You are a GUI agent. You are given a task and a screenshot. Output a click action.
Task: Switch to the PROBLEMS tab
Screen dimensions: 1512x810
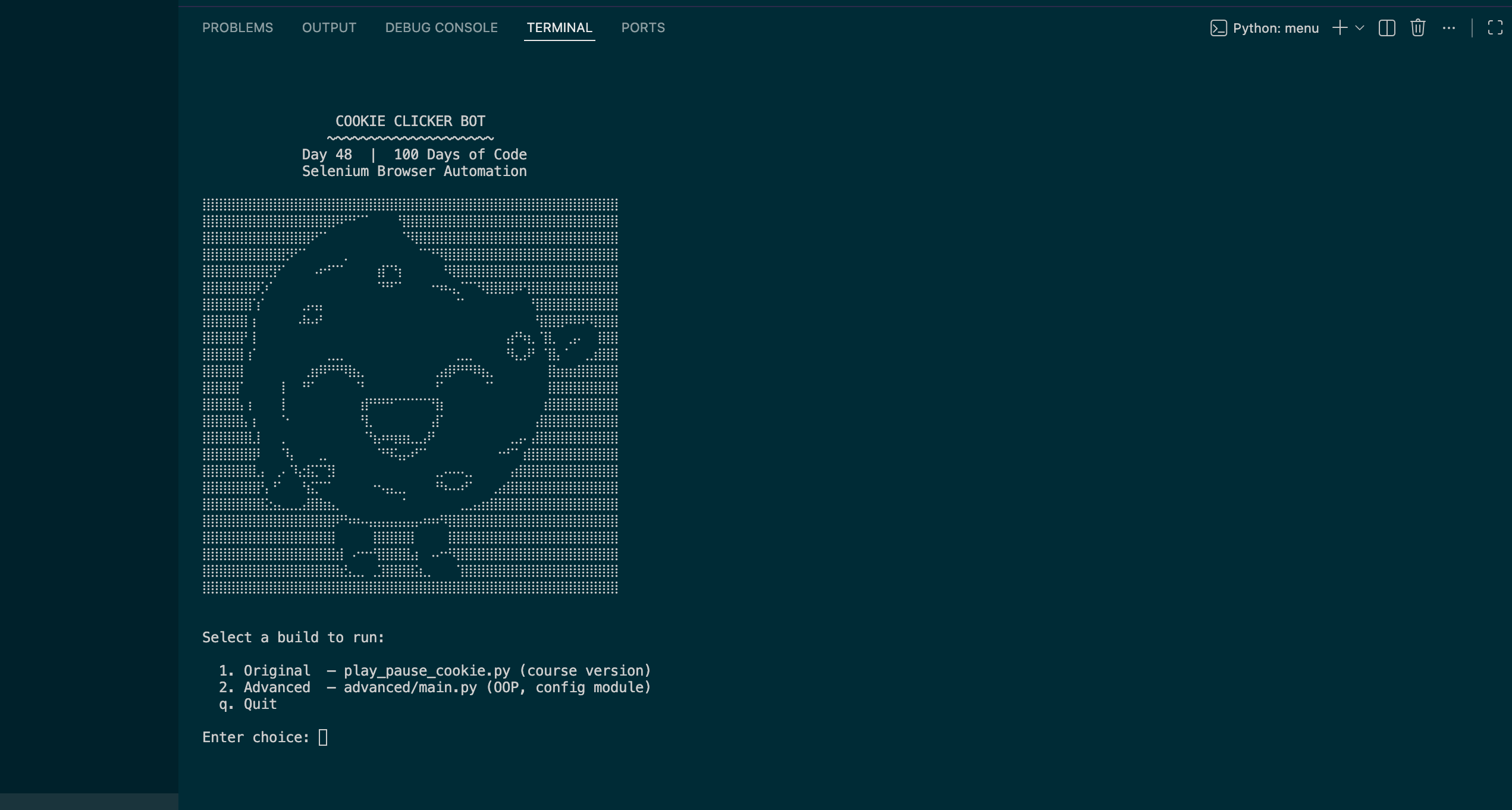[x=237, y=28]
